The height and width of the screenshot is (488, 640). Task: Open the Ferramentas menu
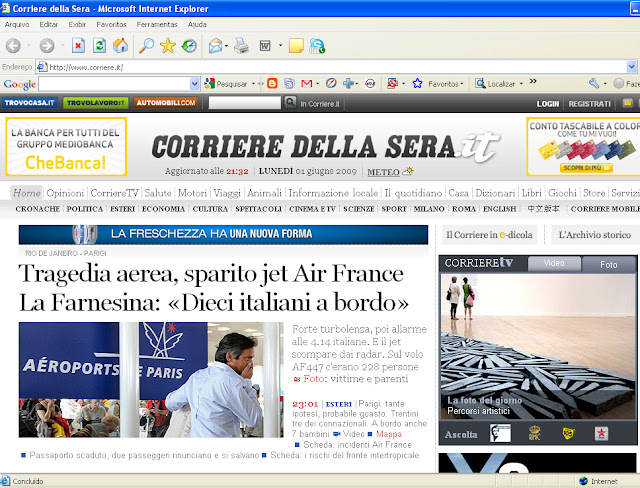[157, 24]
